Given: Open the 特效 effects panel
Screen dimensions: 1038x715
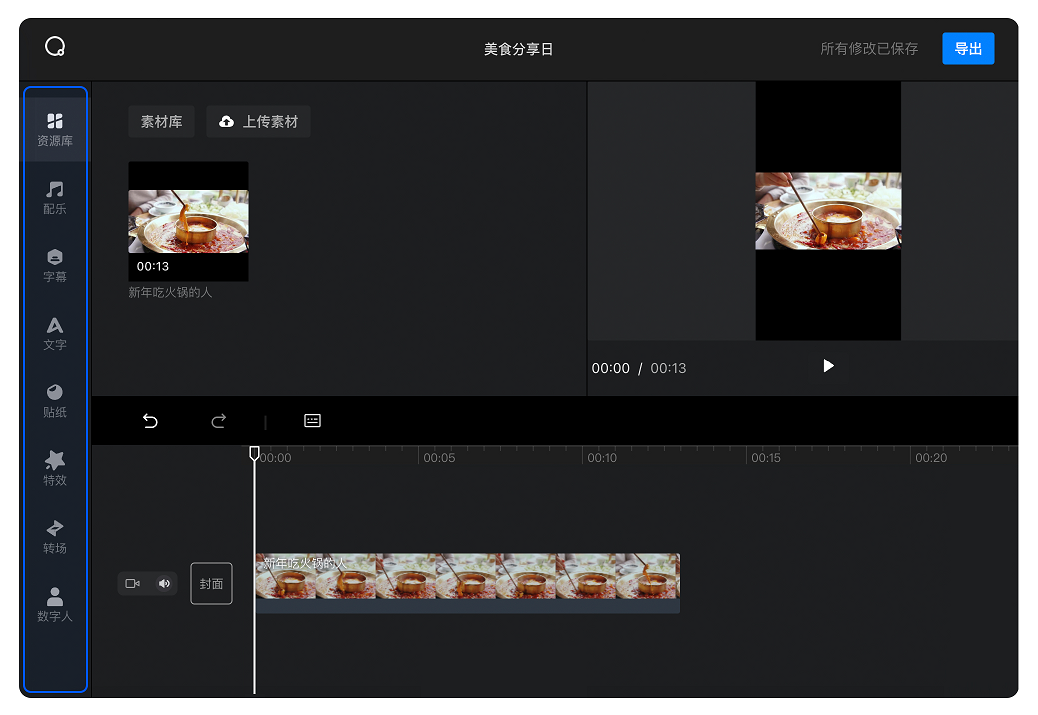Looking at the screenshot, I should pyautogui.click(x=55, y=469).
